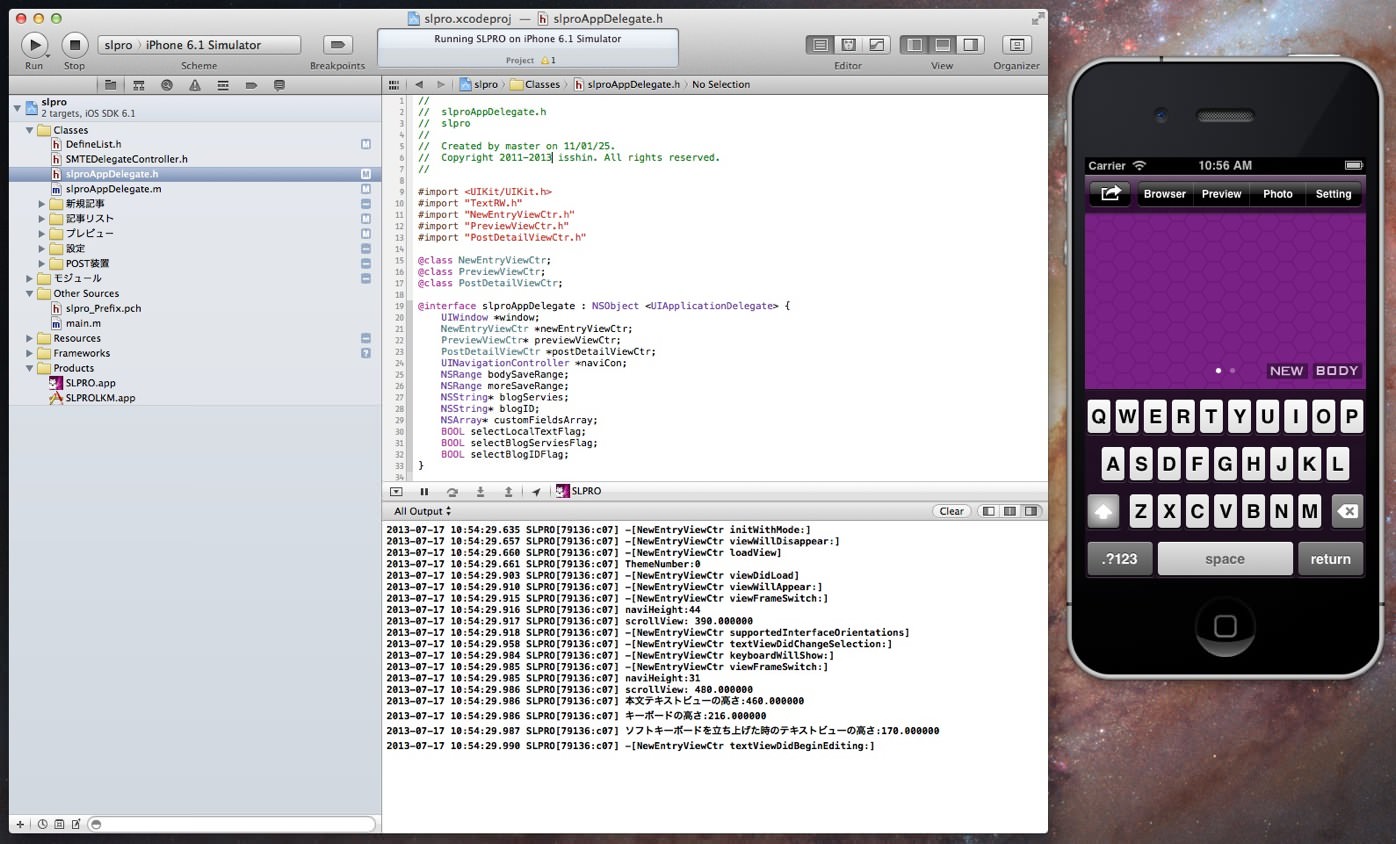This screenshot has height=844, width=1396.
Task: Show the Breakpoint navigator
Action: (x=250, y=85)
